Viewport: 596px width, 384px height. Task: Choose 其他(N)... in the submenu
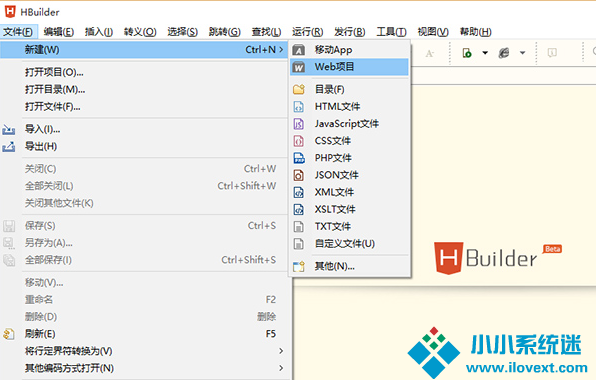tap(350, 266)
